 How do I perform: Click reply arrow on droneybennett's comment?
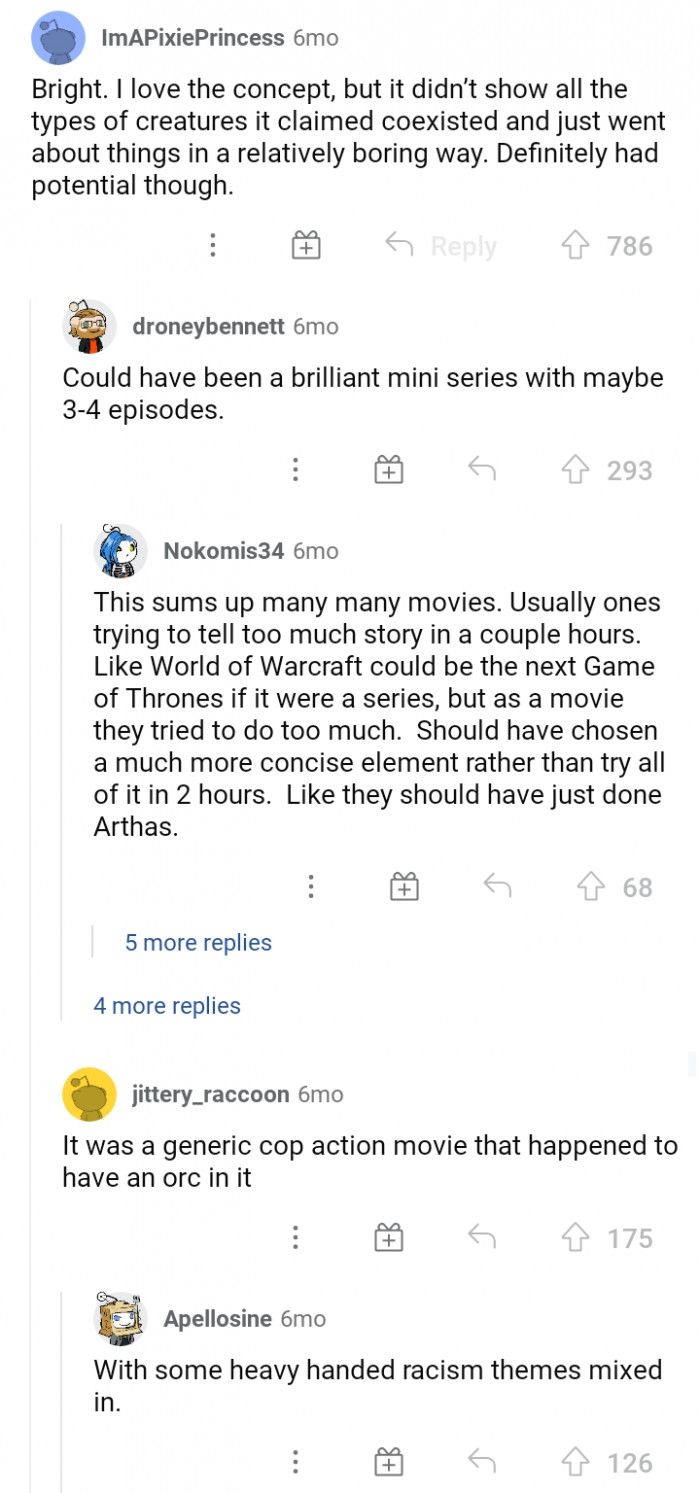483,470
